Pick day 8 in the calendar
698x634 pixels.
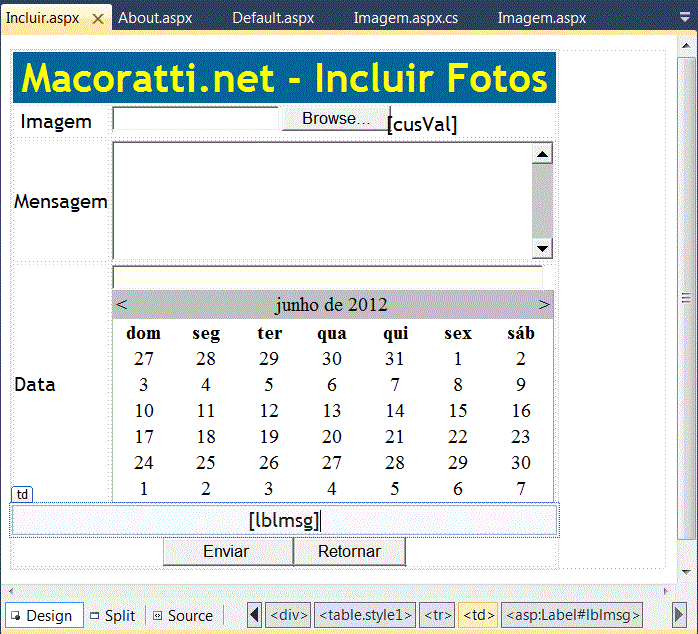pyautogui.click(x=458, y=385)
